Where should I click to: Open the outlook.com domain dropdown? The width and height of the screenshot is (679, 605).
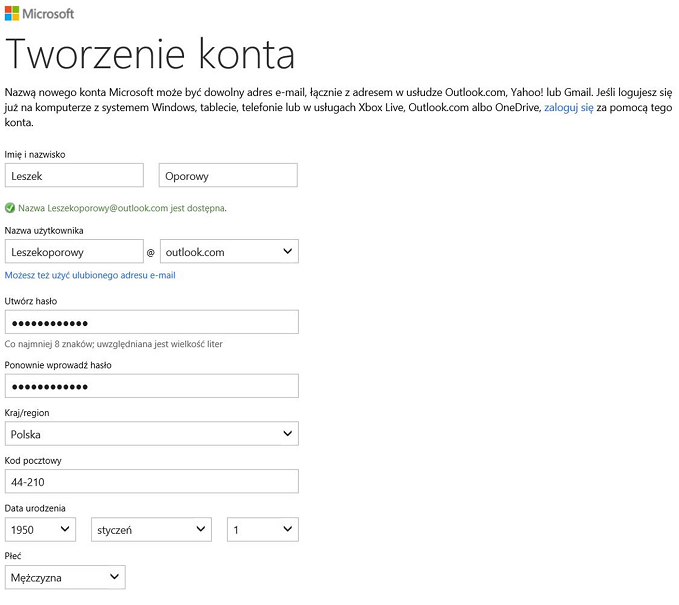[x=228, y=251]
